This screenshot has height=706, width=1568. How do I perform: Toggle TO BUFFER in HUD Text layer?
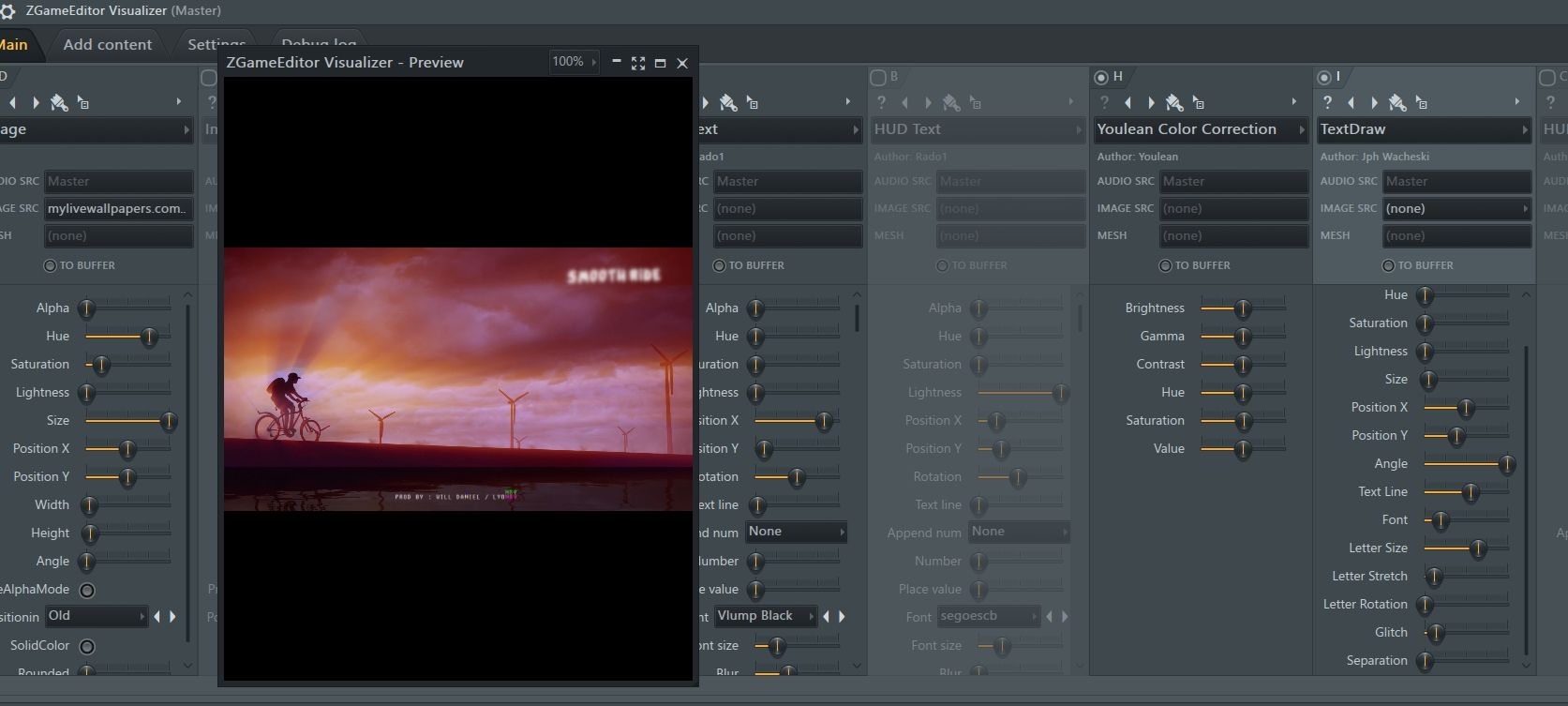pyautogui.click(x=942, y=265)
